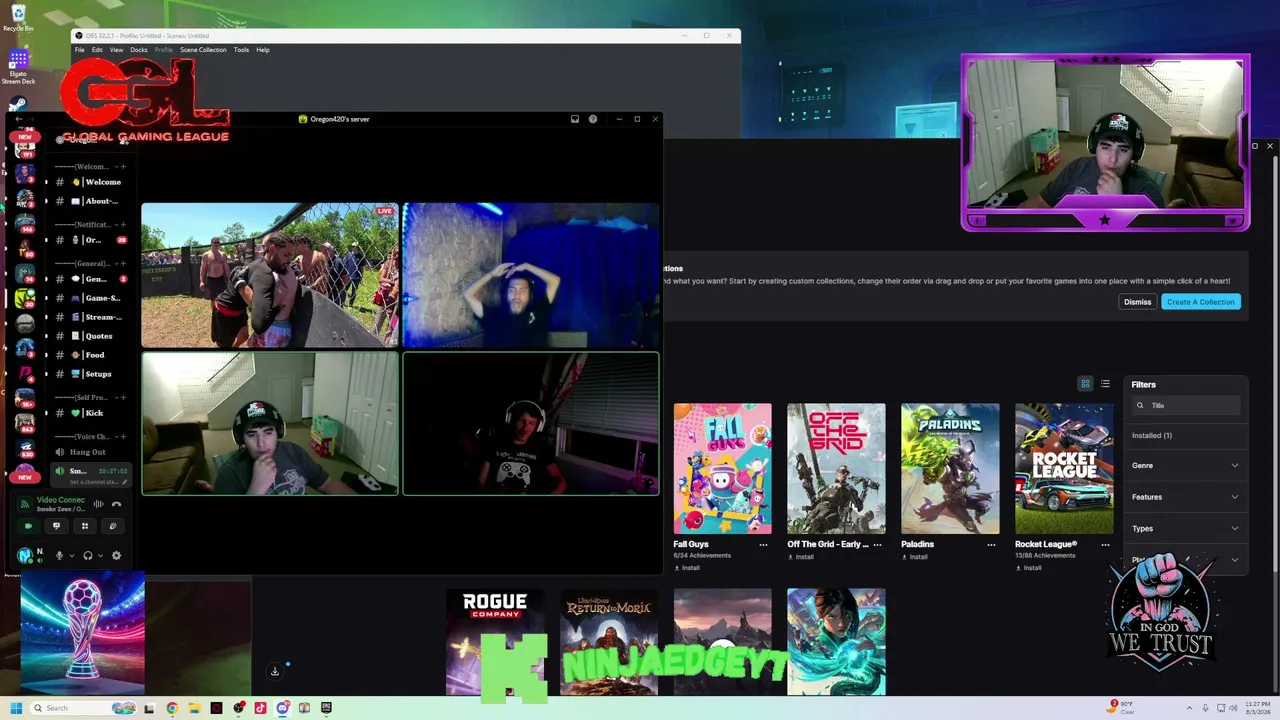The width and height of the screenshot is (1280, 720).
Task: Open the Stream text channel
Action: [x=91, y=317]
